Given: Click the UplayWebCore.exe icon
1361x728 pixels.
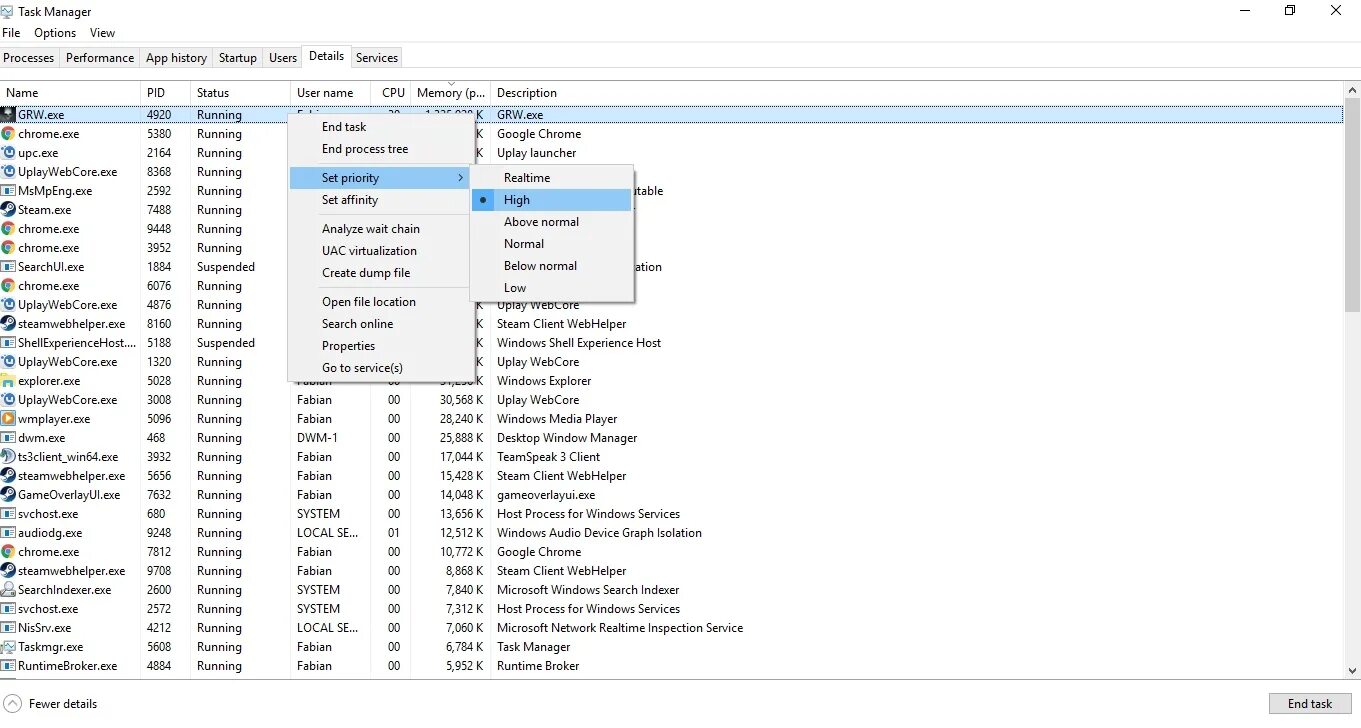Looking at the screenshot, I should (10, 171).
